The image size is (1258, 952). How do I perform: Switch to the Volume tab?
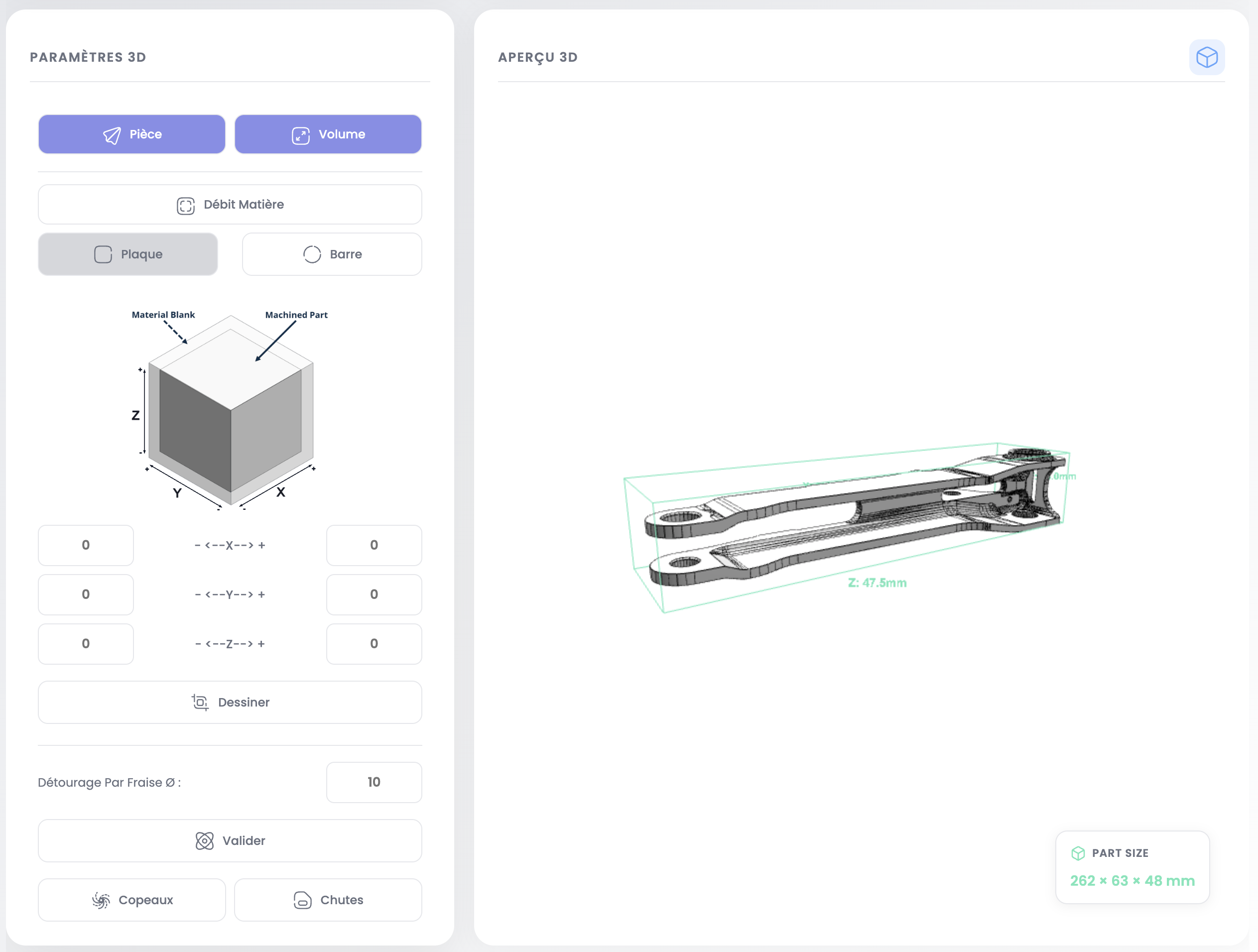(x=328, y=134)
